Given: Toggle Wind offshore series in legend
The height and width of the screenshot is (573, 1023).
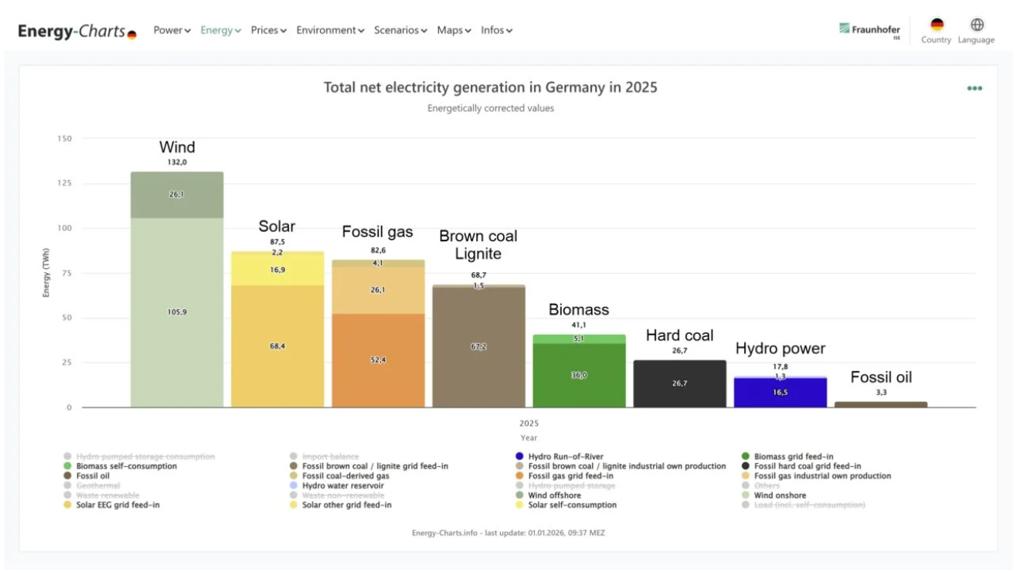Looking at the screenshot, I should [x=555, y=496].
